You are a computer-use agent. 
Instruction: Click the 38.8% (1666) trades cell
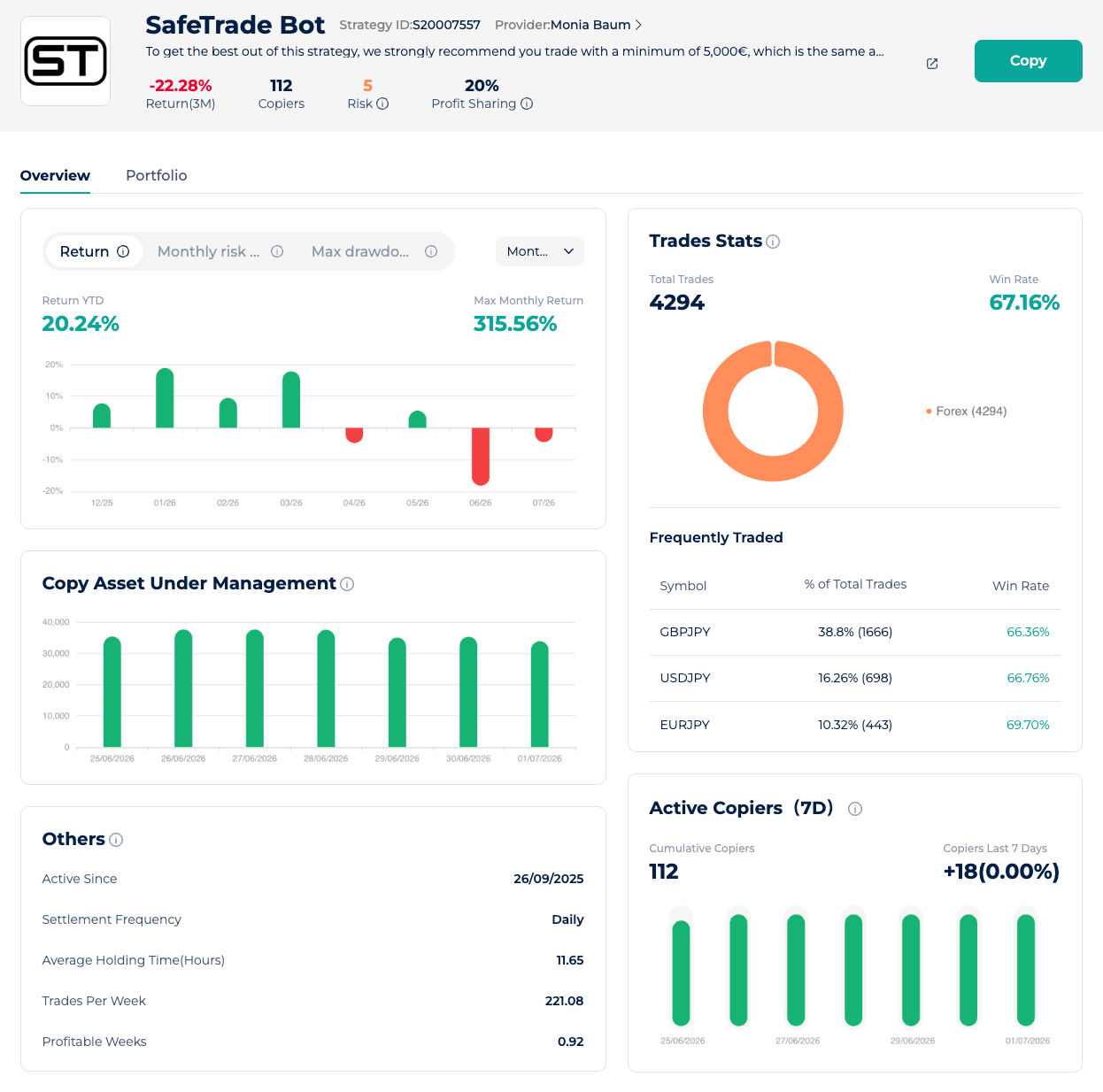(855, 632)
